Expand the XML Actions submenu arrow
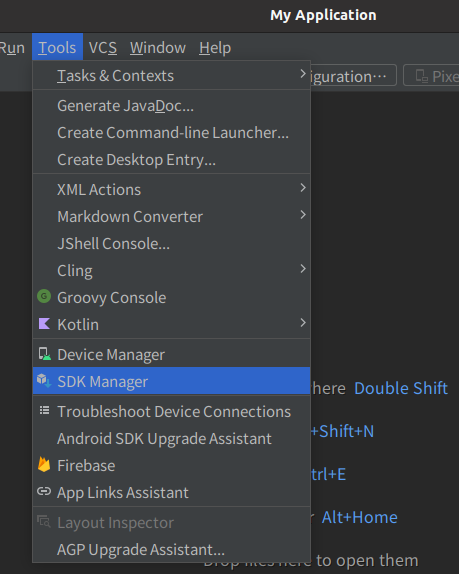This screenshot has width=459, height=574. tap(303, 188)
